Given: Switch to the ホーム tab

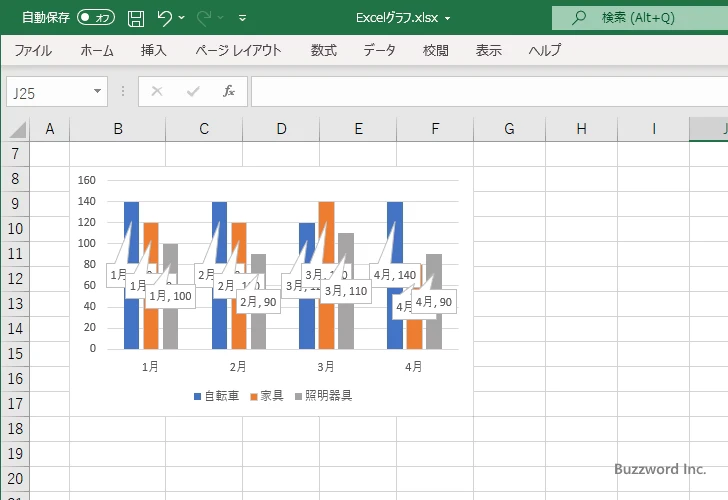Looking at the screenshot, I should pyautogui.click(x=97, y=50).
